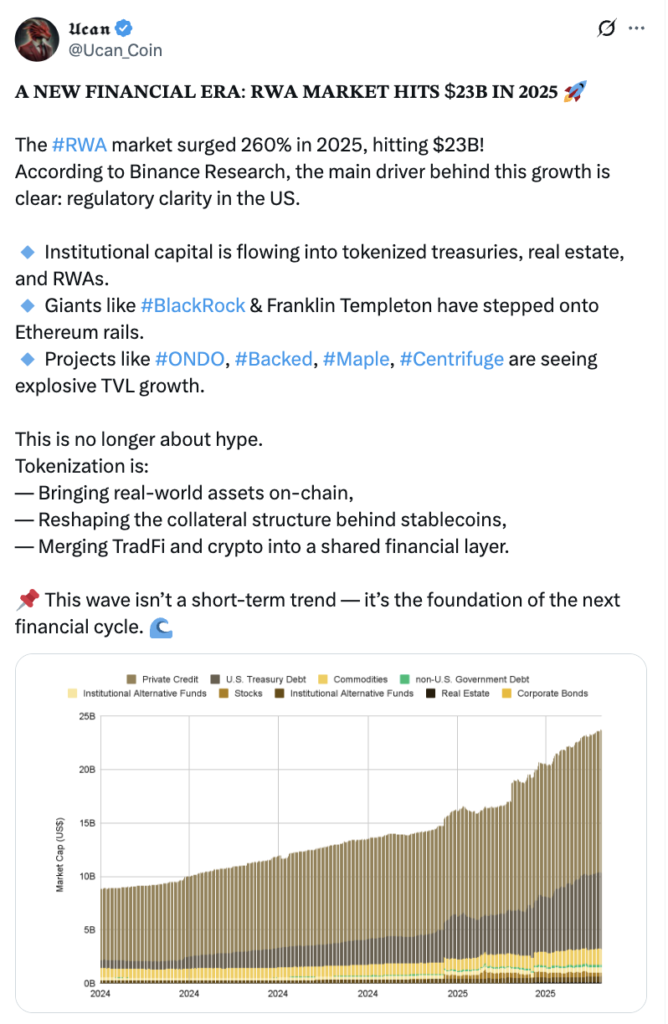Screen dimensions: 668x1024
Task: Open the Grok slashed-circle icon
Action: [x=605, y=28]
